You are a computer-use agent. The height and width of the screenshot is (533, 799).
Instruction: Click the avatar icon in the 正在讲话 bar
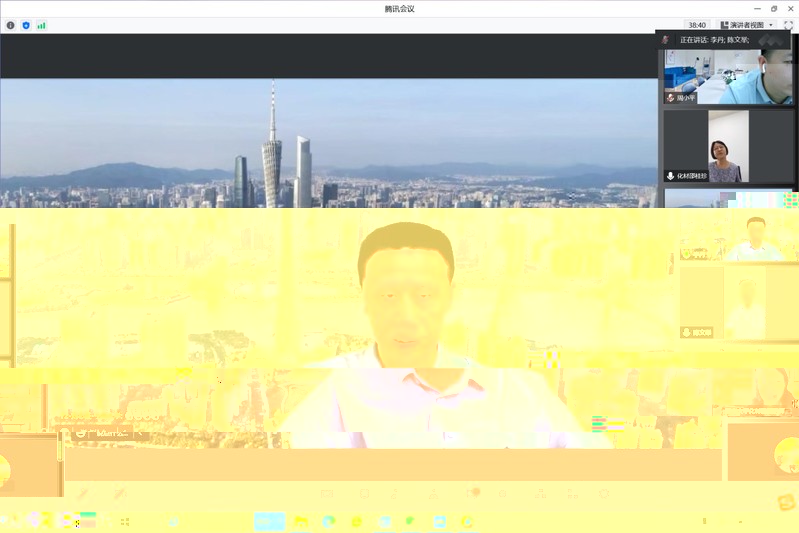click(666, 40)
